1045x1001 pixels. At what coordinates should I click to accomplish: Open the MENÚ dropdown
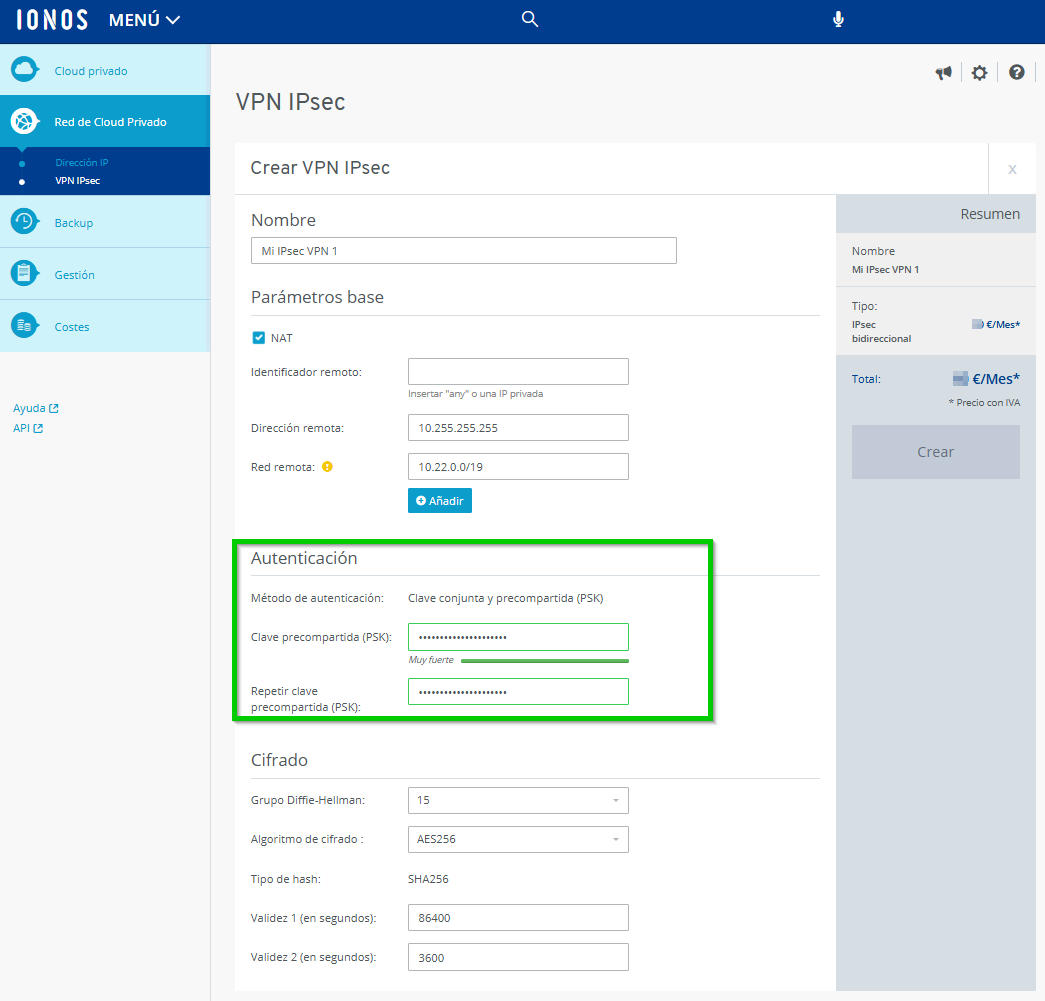tap(144, 18)
